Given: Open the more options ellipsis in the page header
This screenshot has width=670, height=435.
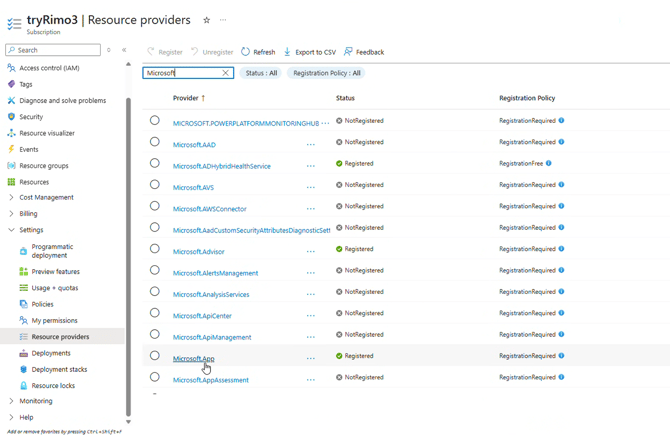Looking at the screenshot, I should pyautogui.click(x=223, y=20).
